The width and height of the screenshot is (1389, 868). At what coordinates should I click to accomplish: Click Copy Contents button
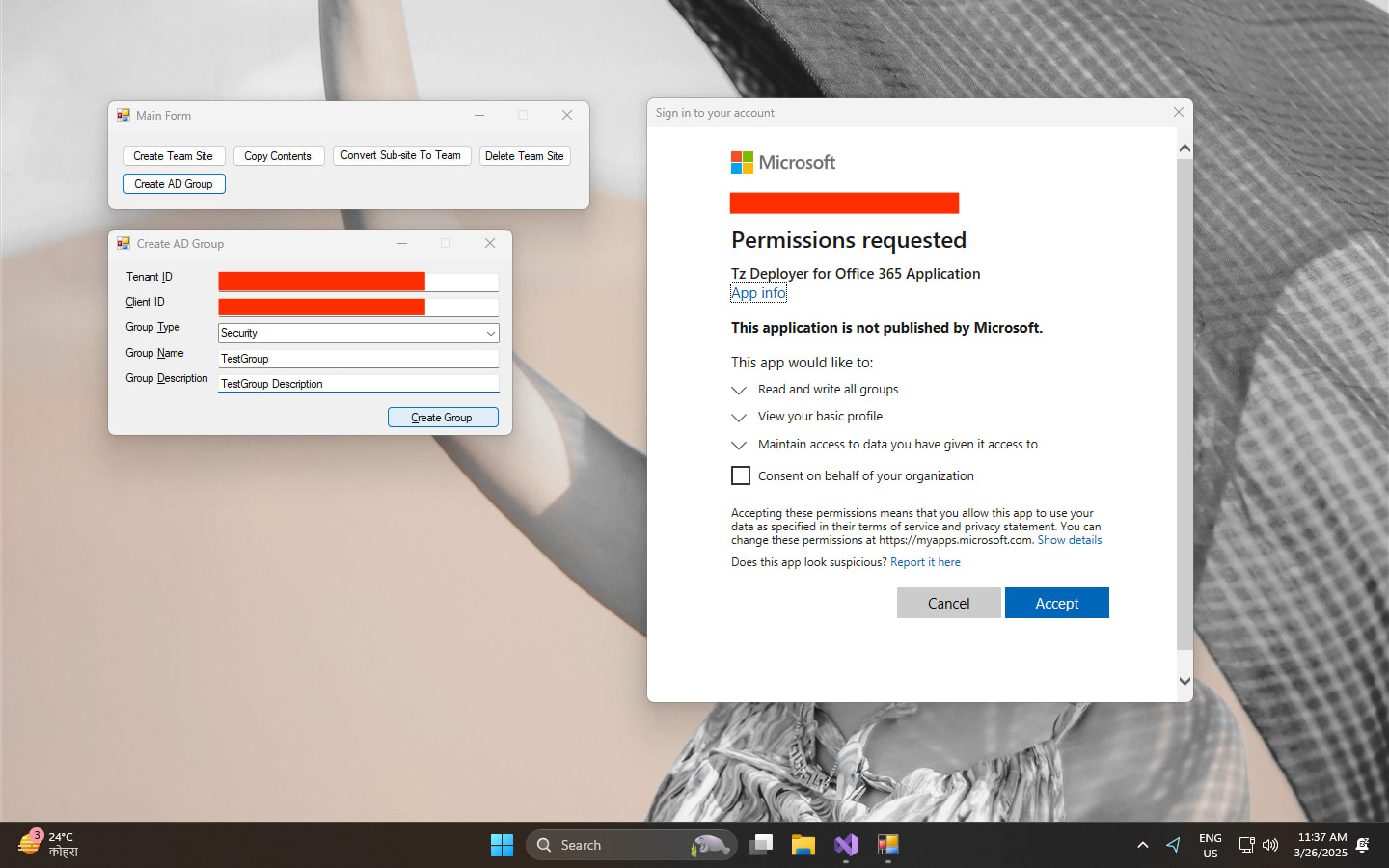pos(278,156)
